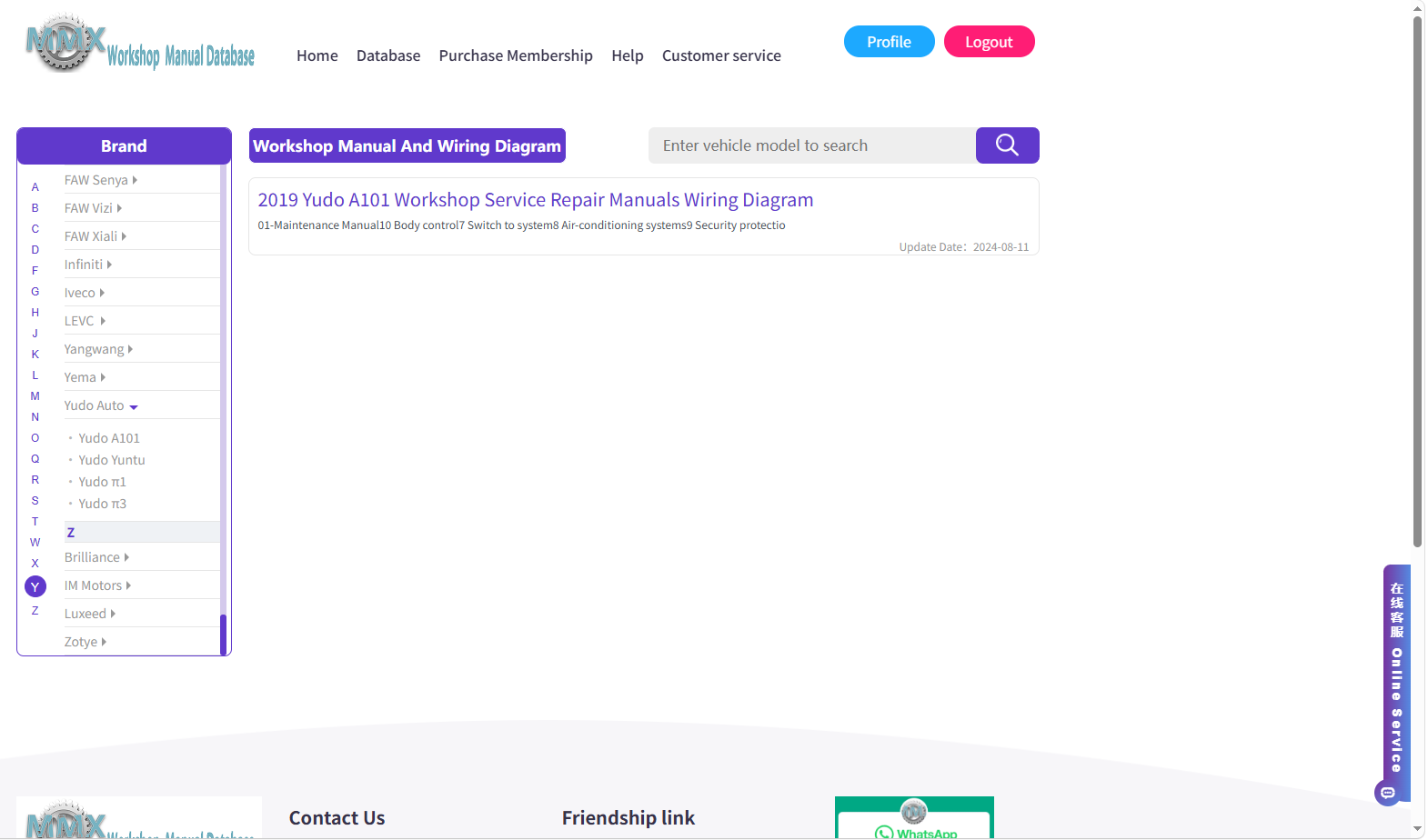Expand the Brilliance brand

coord(96,557)
